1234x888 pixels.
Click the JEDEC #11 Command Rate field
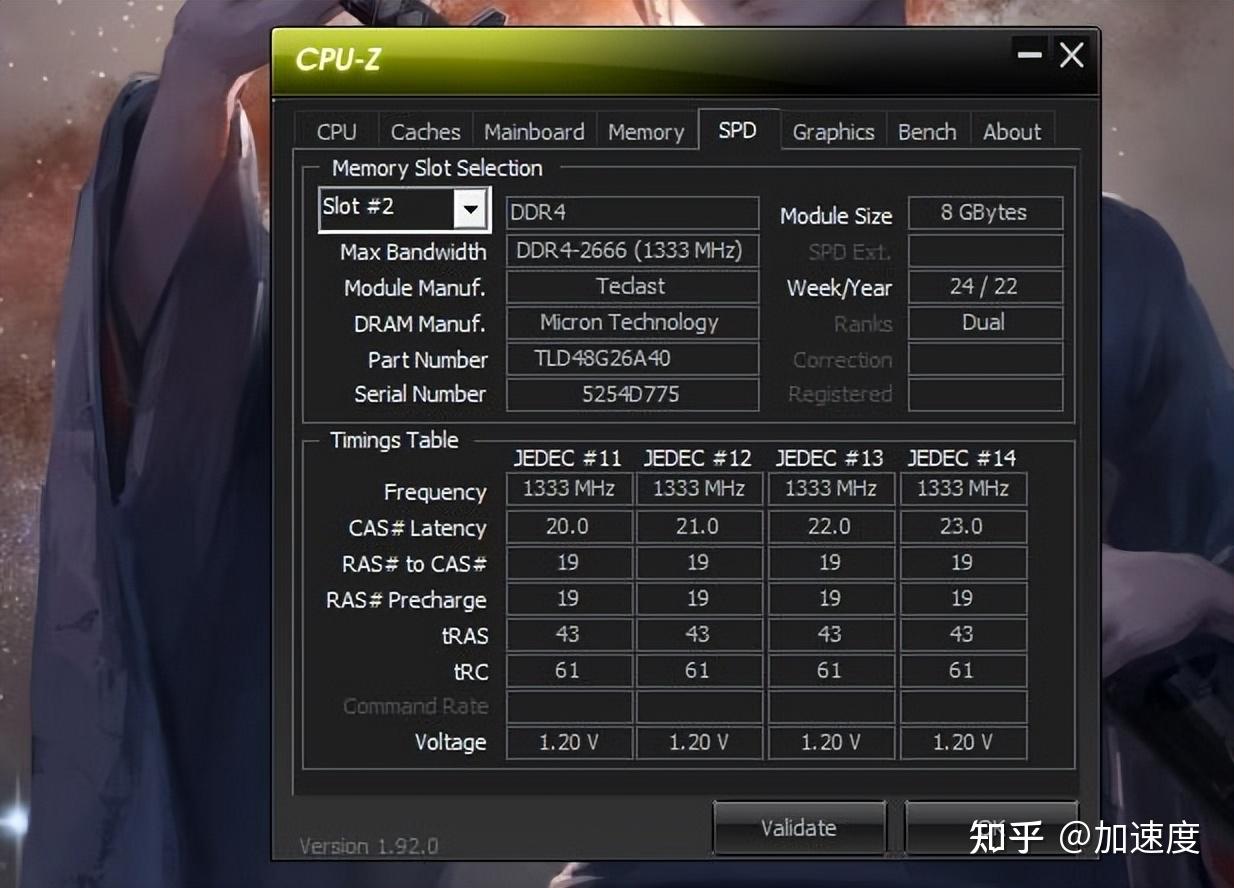569,706
